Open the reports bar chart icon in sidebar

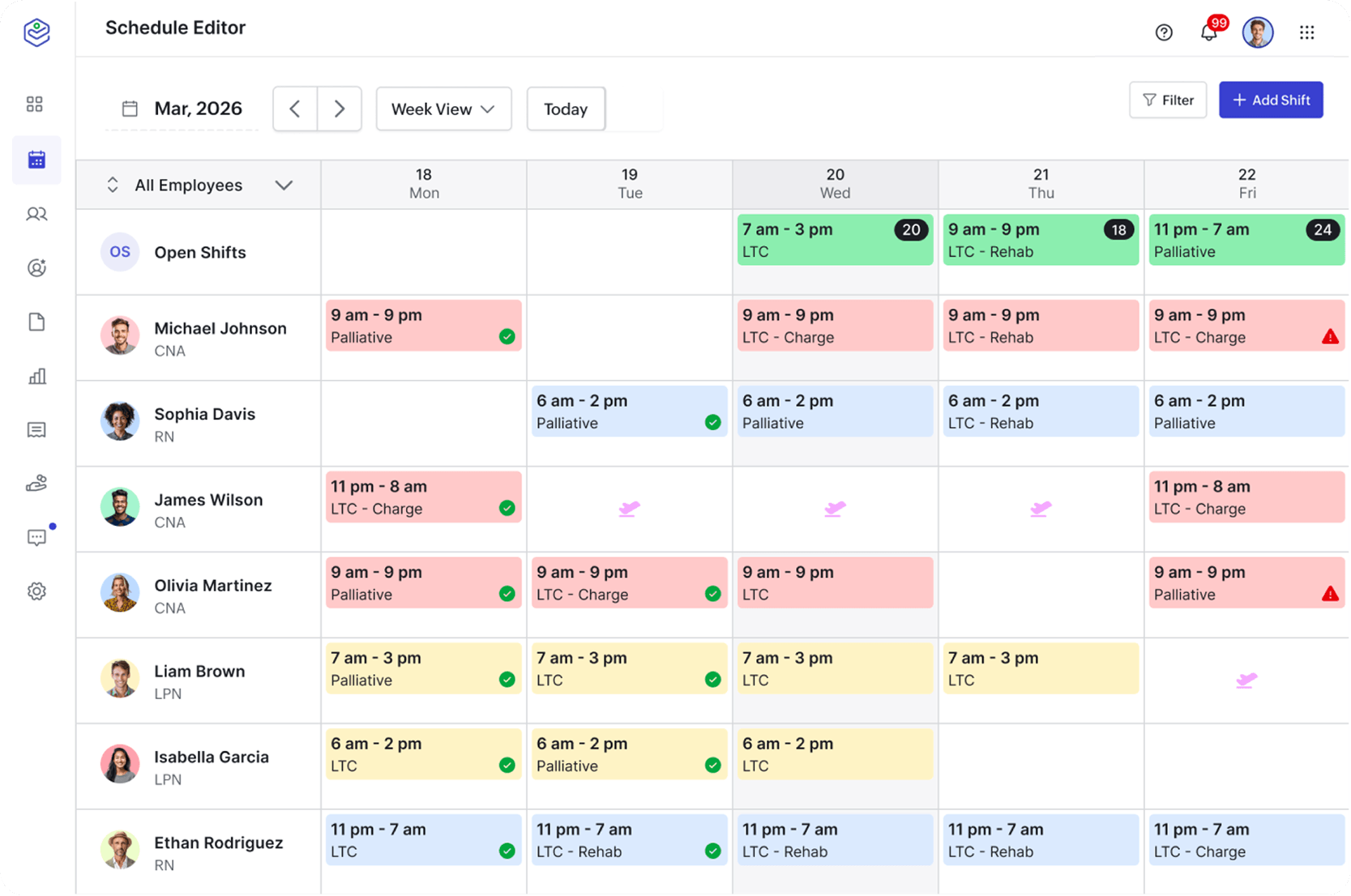37,376
